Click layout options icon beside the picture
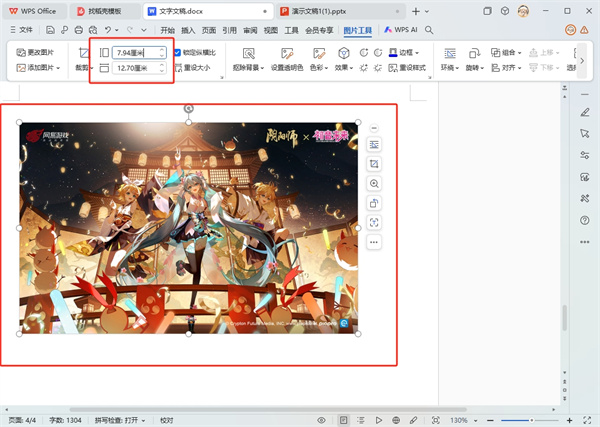Screen dimensions: 600x427 point(374,144)
